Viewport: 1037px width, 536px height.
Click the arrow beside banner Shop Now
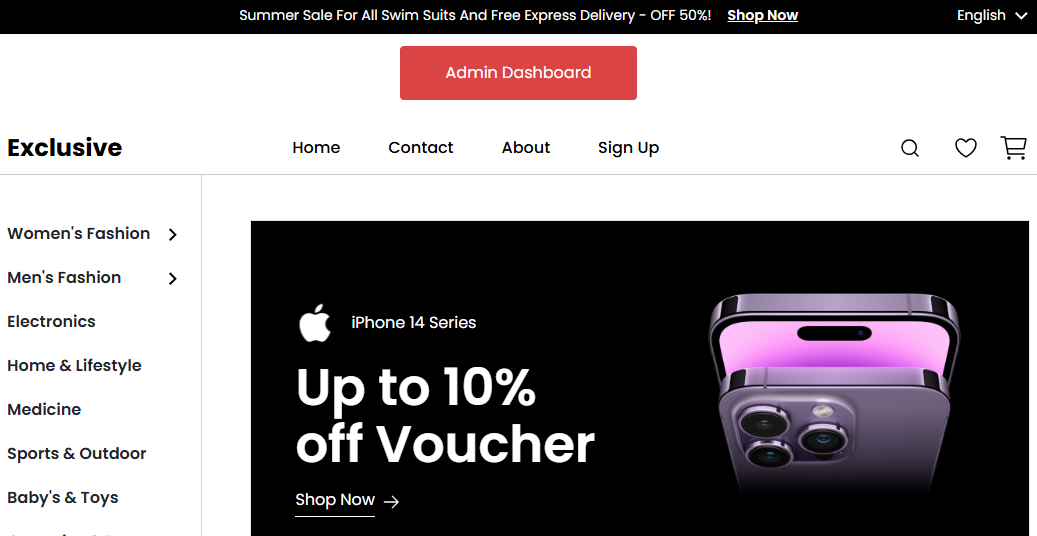tap(392, 502)
